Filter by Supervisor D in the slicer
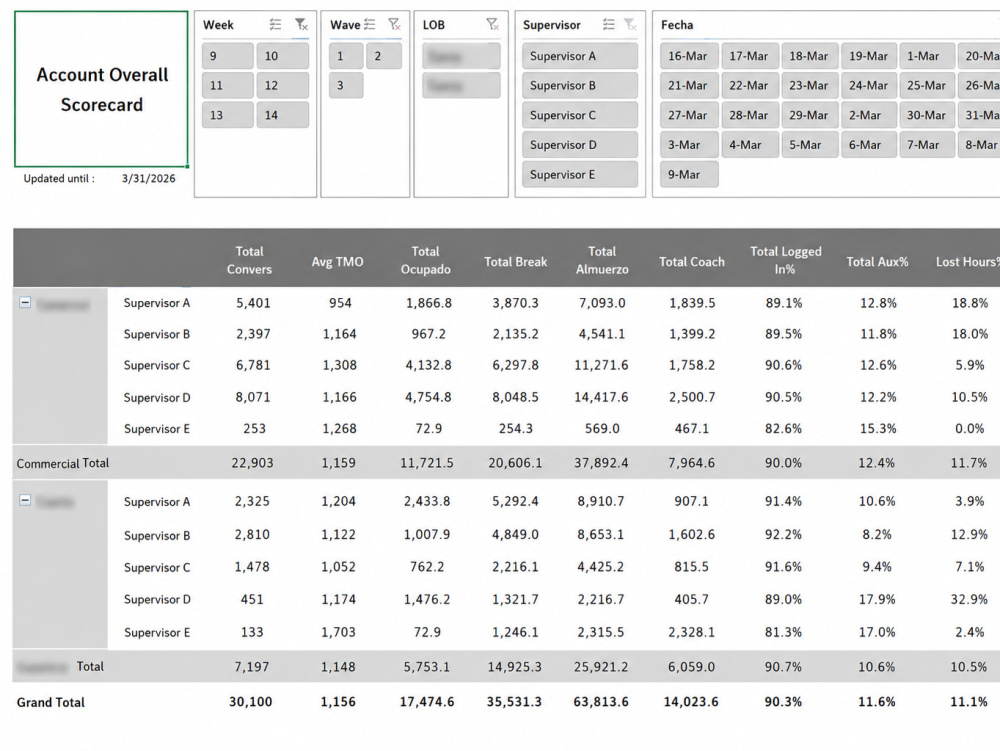This screenshot has width=1000, height=751. coord(580,145)
